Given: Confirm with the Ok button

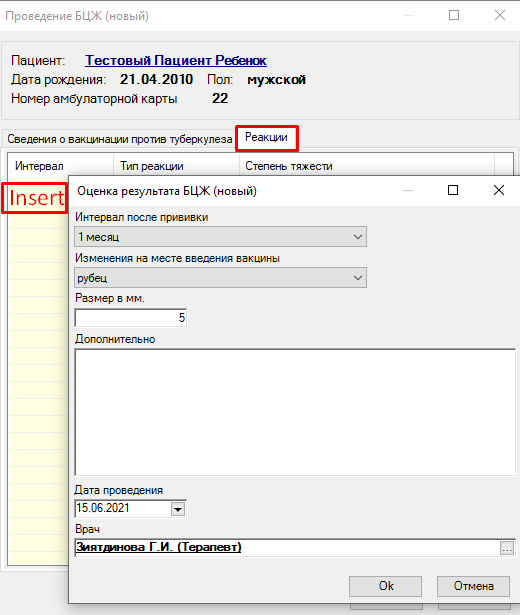Looking at the screenshot, I should tap(385, 586).
